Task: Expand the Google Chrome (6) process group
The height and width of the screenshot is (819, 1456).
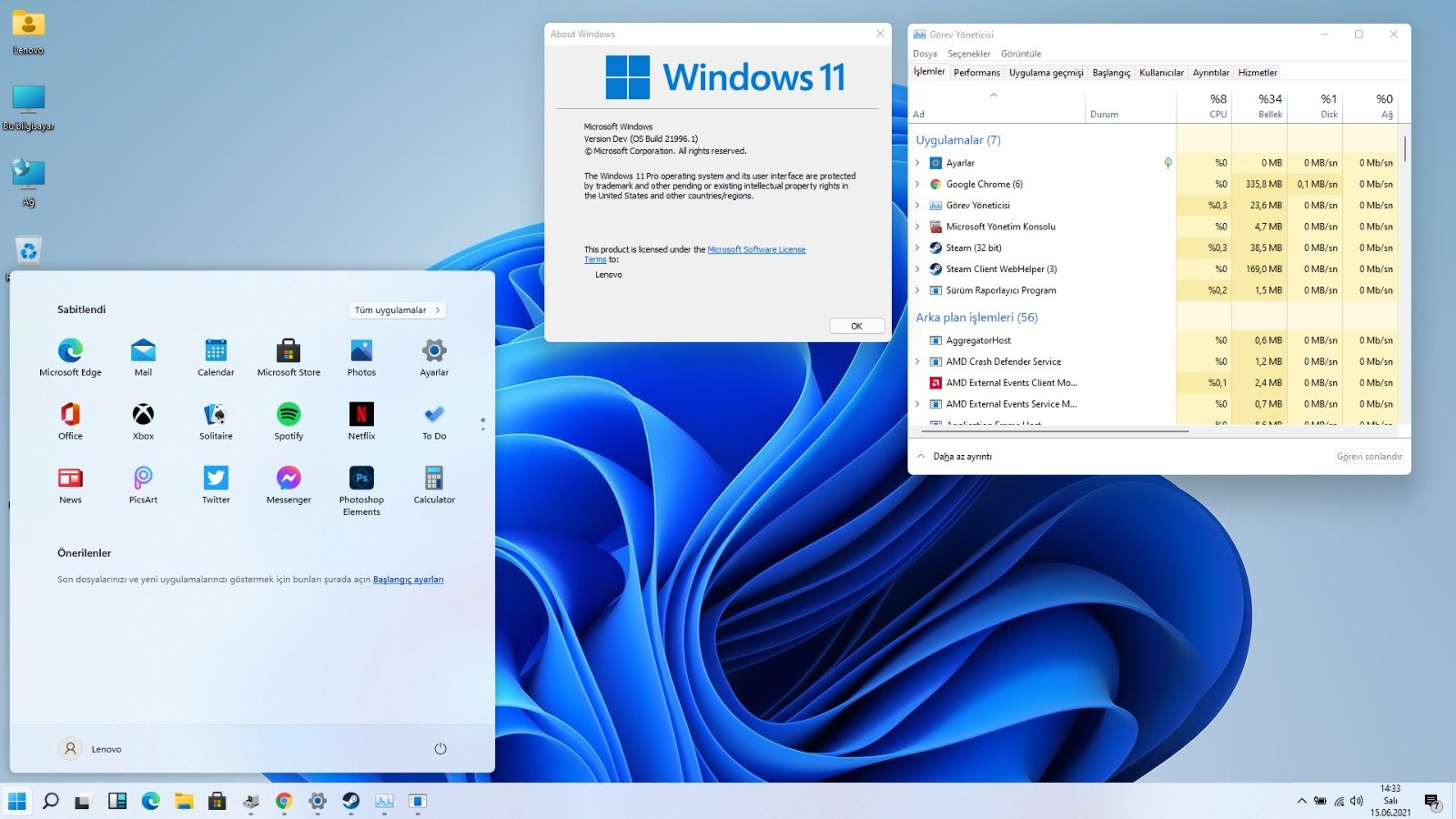Action: 917,184
